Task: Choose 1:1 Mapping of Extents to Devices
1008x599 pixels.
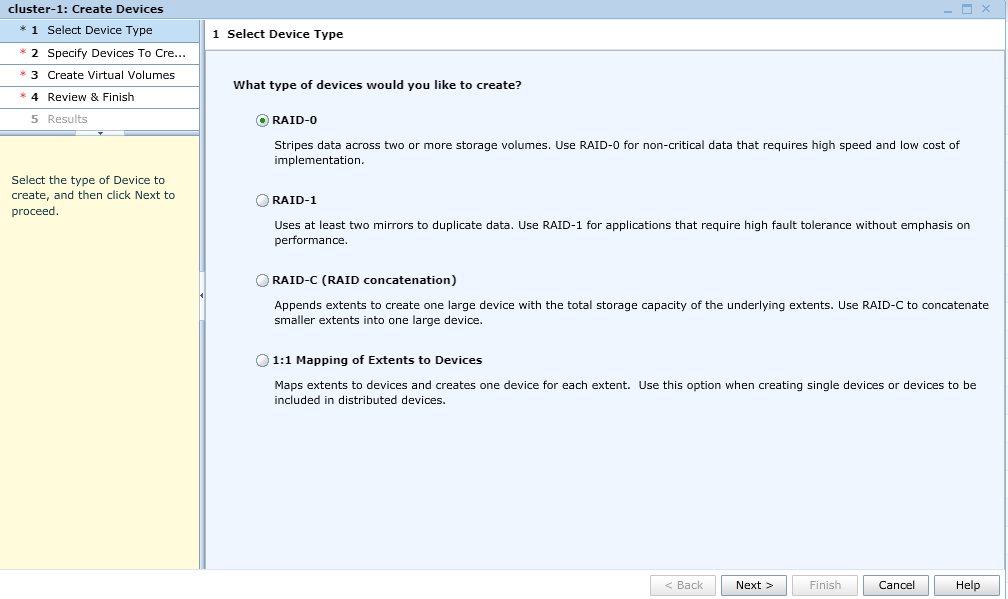Action: [262, 361]
